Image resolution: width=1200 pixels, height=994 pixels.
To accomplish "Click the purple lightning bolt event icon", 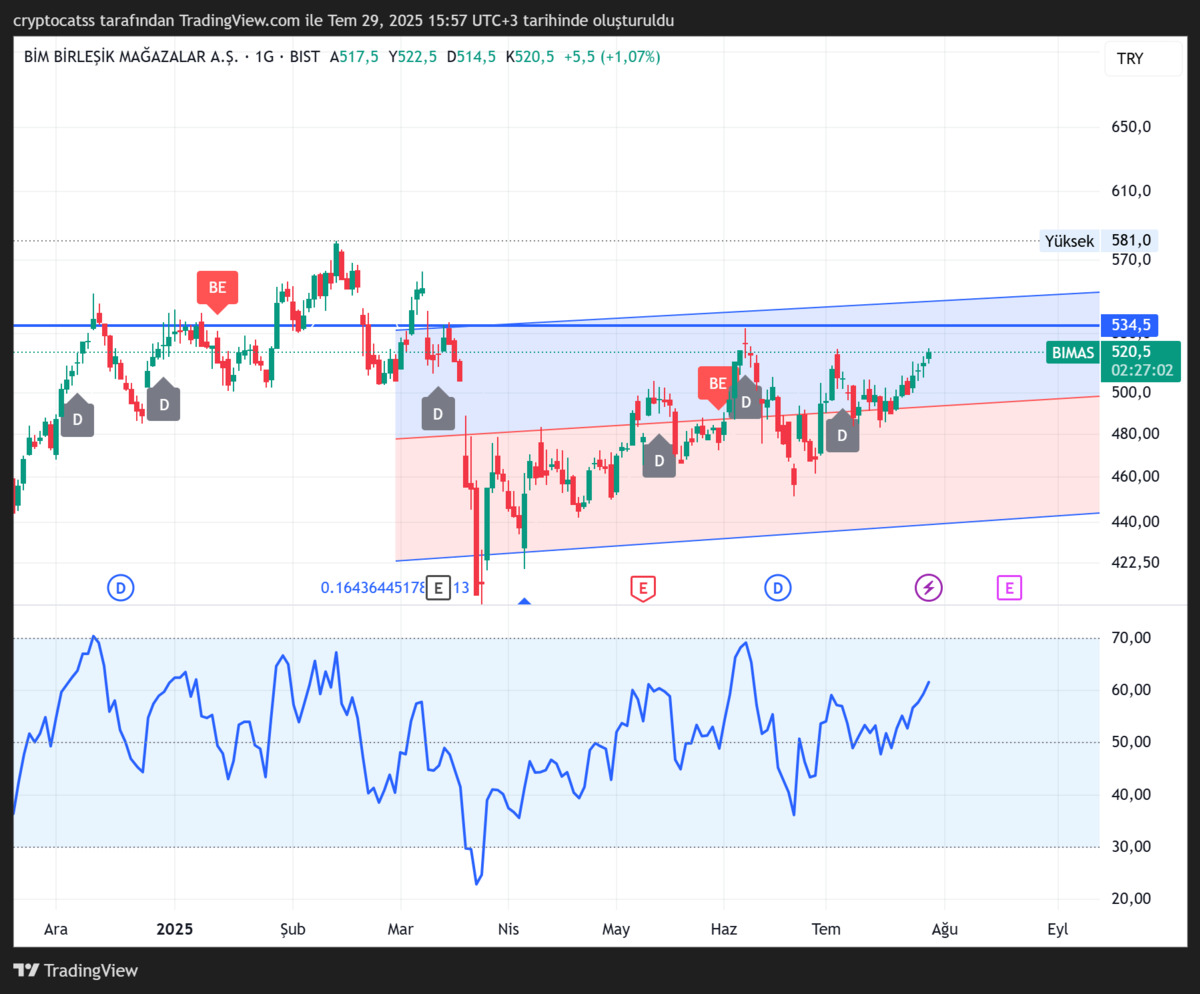I will click(x=928, y=588).
